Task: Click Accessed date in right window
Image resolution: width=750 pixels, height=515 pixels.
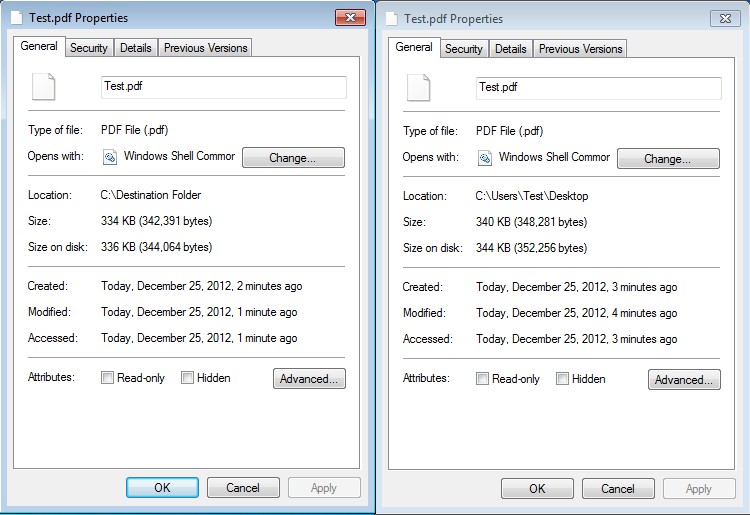Action: pos(577,339)
